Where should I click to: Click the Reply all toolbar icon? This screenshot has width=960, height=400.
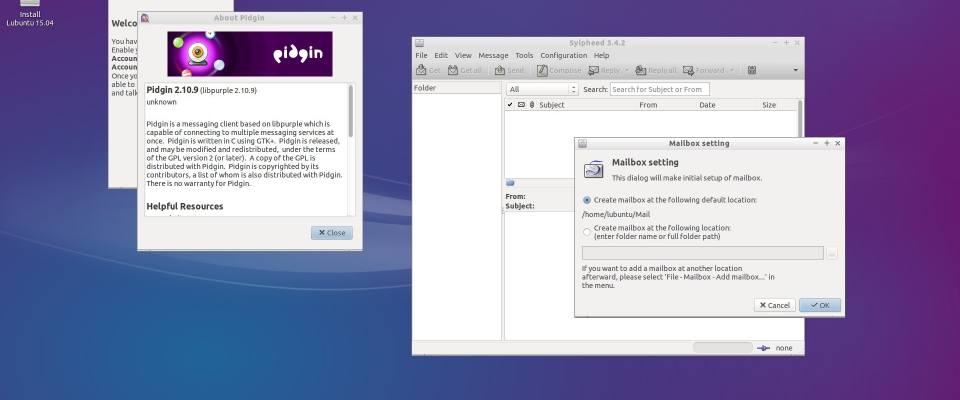[640, 70]
